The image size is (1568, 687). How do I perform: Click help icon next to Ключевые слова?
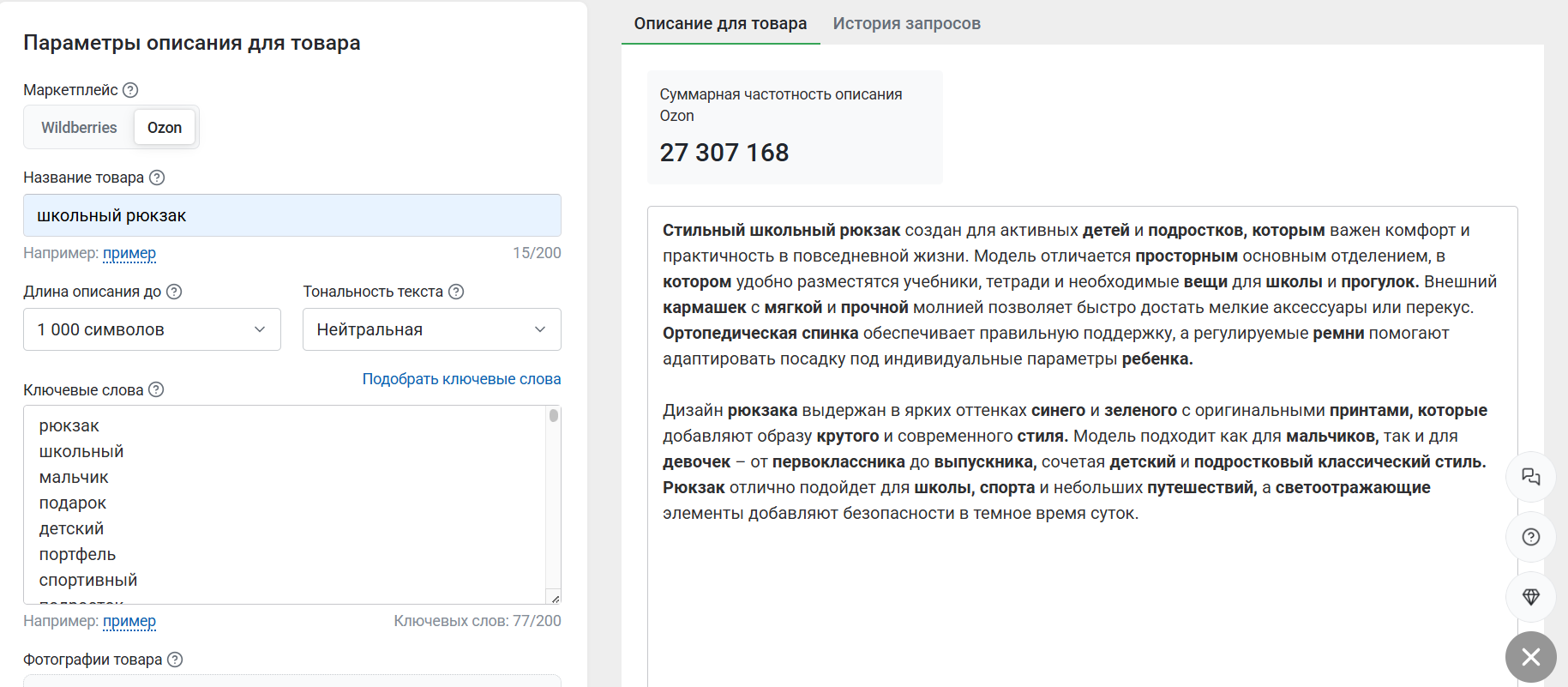click(x=156, y=389)
